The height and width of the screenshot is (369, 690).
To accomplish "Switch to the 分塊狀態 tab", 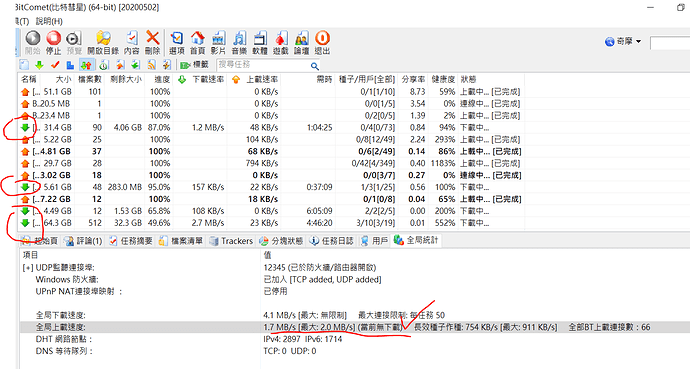I will pyautogui.click(x=282, y=241).
